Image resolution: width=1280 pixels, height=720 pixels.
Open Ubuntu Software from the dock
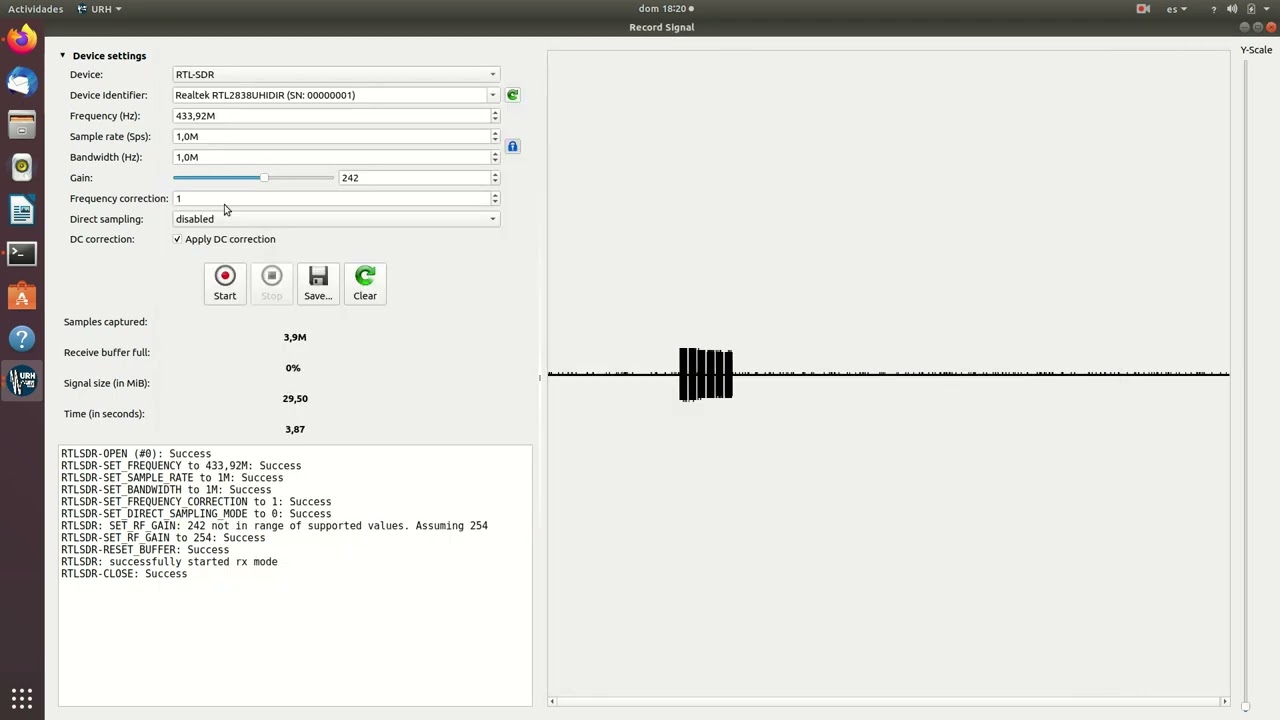[22, 296]
